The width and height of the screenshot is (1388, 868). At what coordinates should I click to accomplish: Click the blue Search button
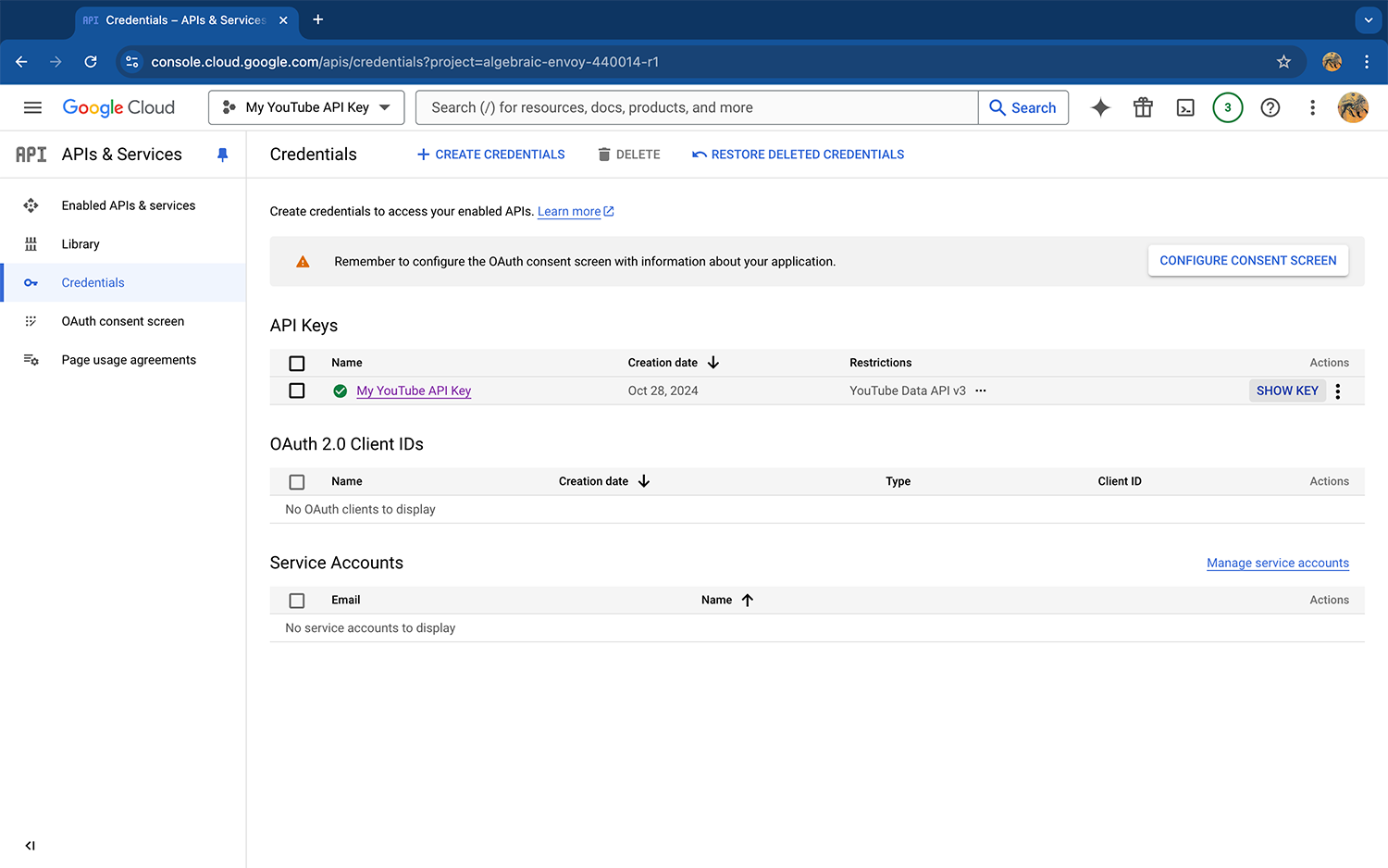click(x=1023, y=107)
